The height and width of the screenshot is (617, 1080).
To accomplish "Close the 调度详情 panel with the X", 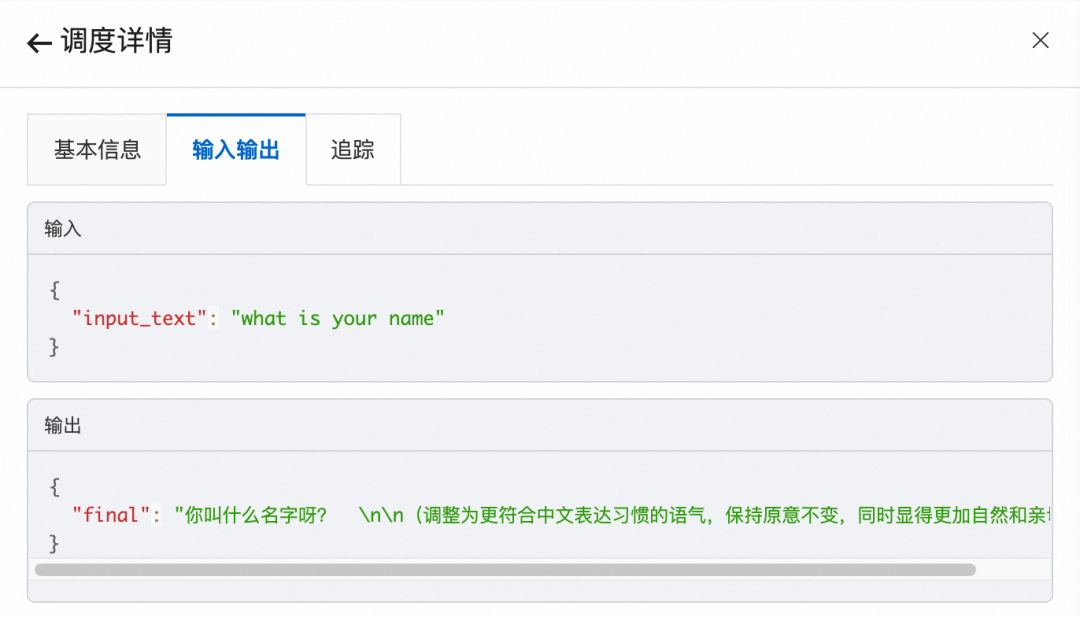I will [1040, 41].
